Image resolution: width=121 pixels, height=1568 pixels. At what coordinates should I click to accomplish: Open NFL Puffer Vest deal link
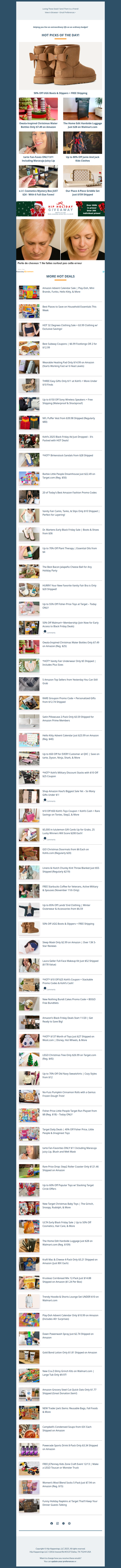69,419
